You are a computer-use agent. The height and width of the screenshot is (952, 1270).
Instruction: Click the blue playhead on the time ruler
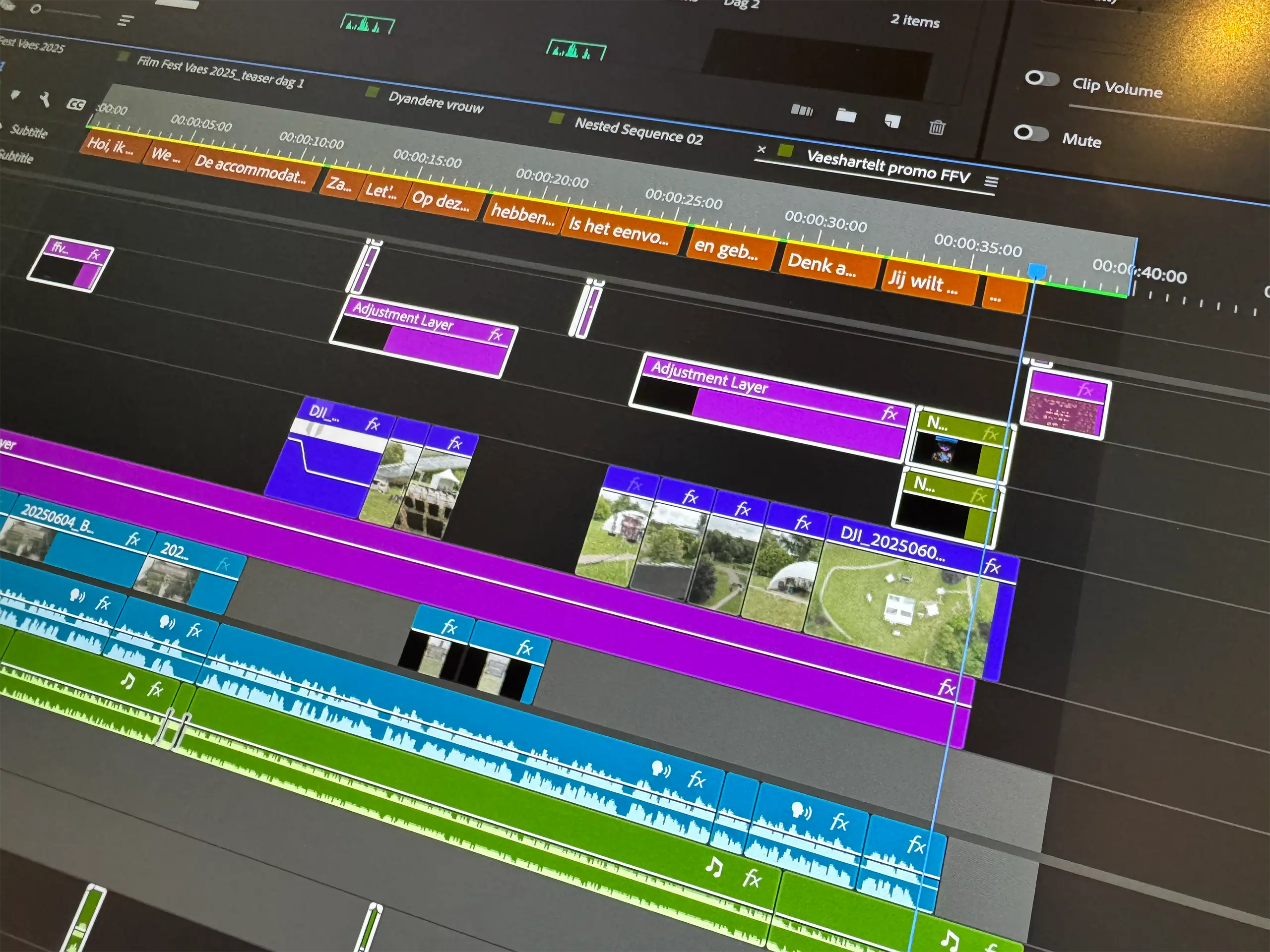pyautogui.click(x=1037, y=271)
